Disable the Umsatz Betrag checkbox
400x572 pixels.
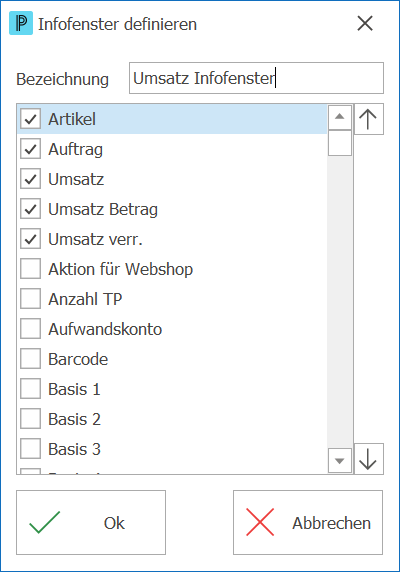point(30,209)
